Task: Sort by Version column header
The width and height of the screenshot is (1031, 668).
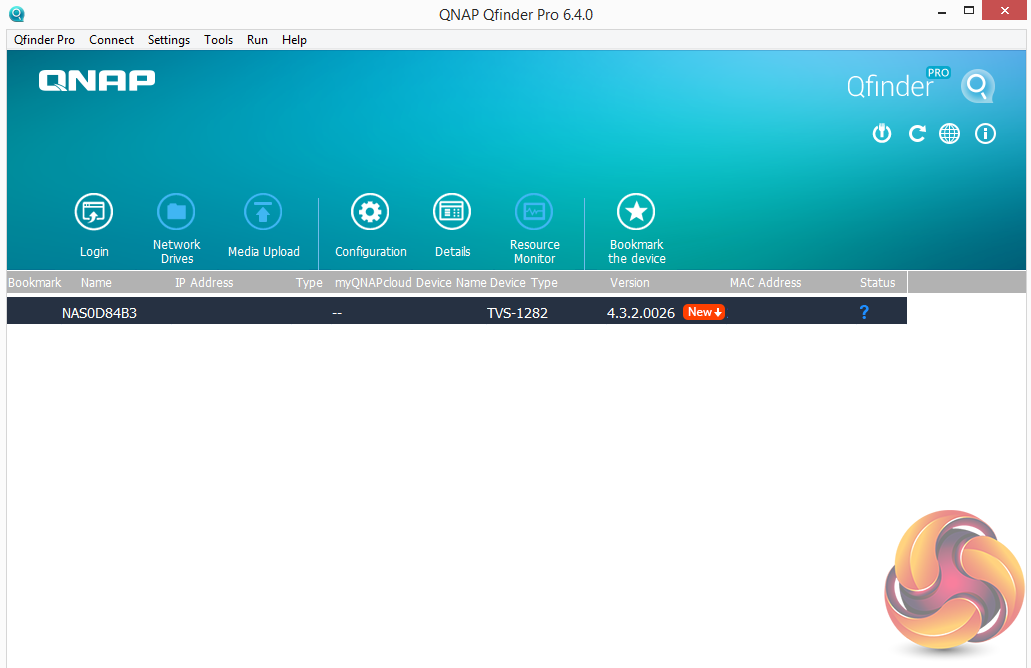Action: coord(629,283)
